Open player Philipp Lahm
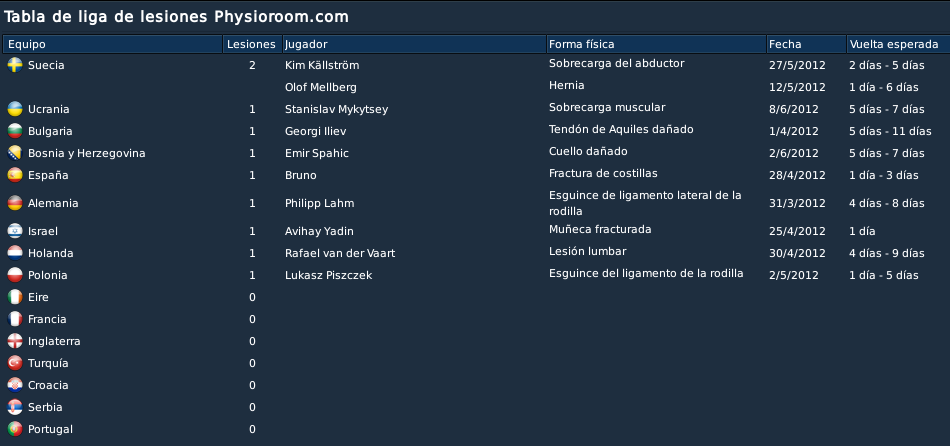The height and width of the screenshot is (446, 950). coord(319,203)
